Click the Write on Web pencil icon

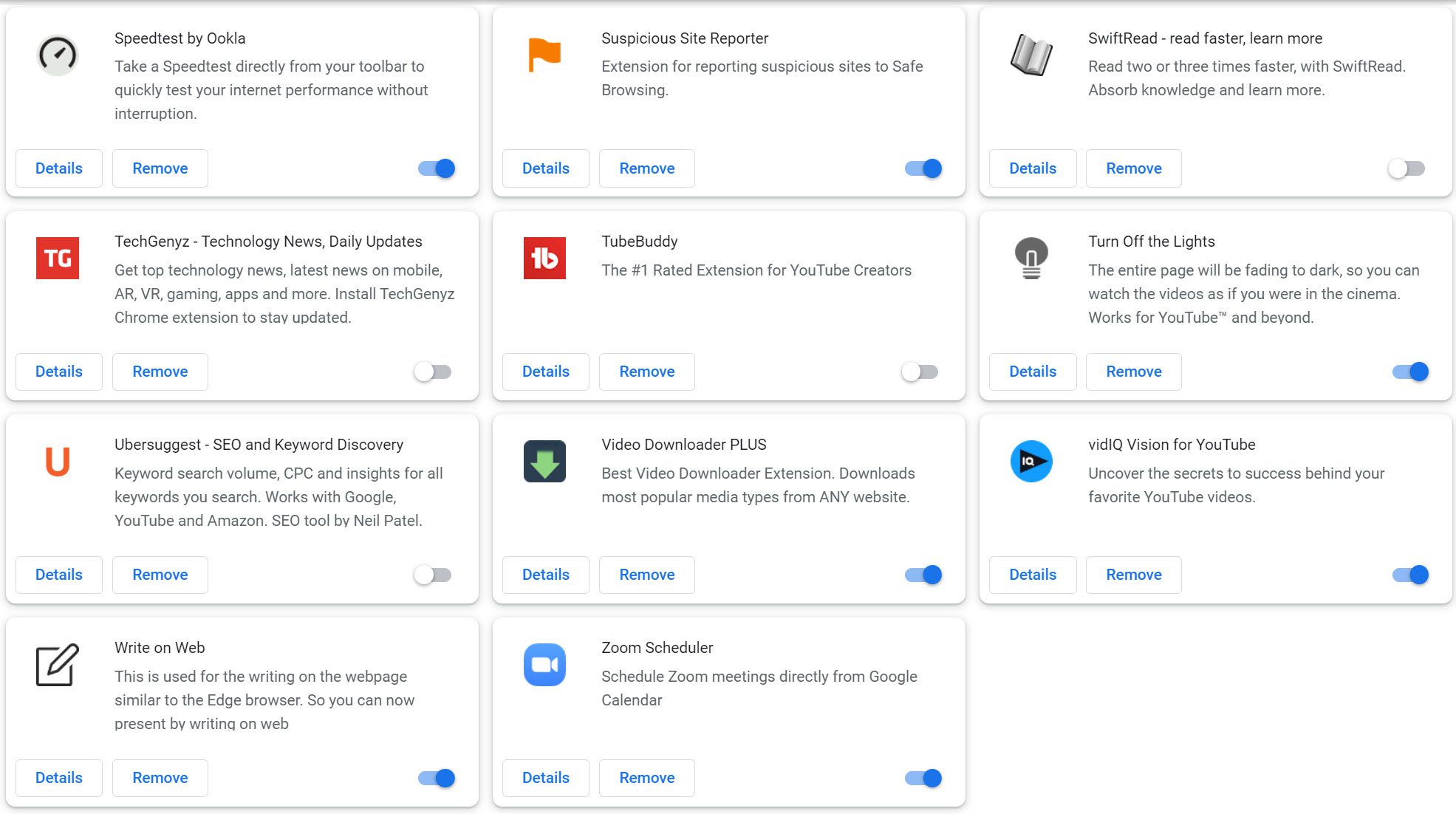coord(57,664)
